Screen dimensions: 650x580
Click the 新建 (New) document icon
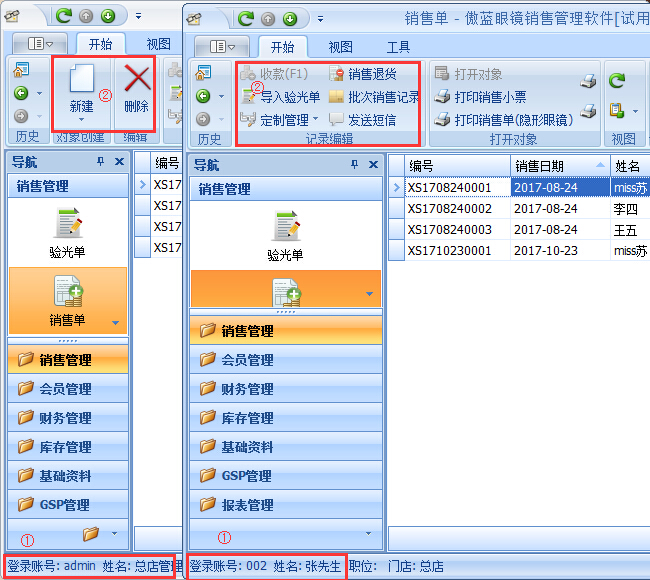(x=81, y=80)
